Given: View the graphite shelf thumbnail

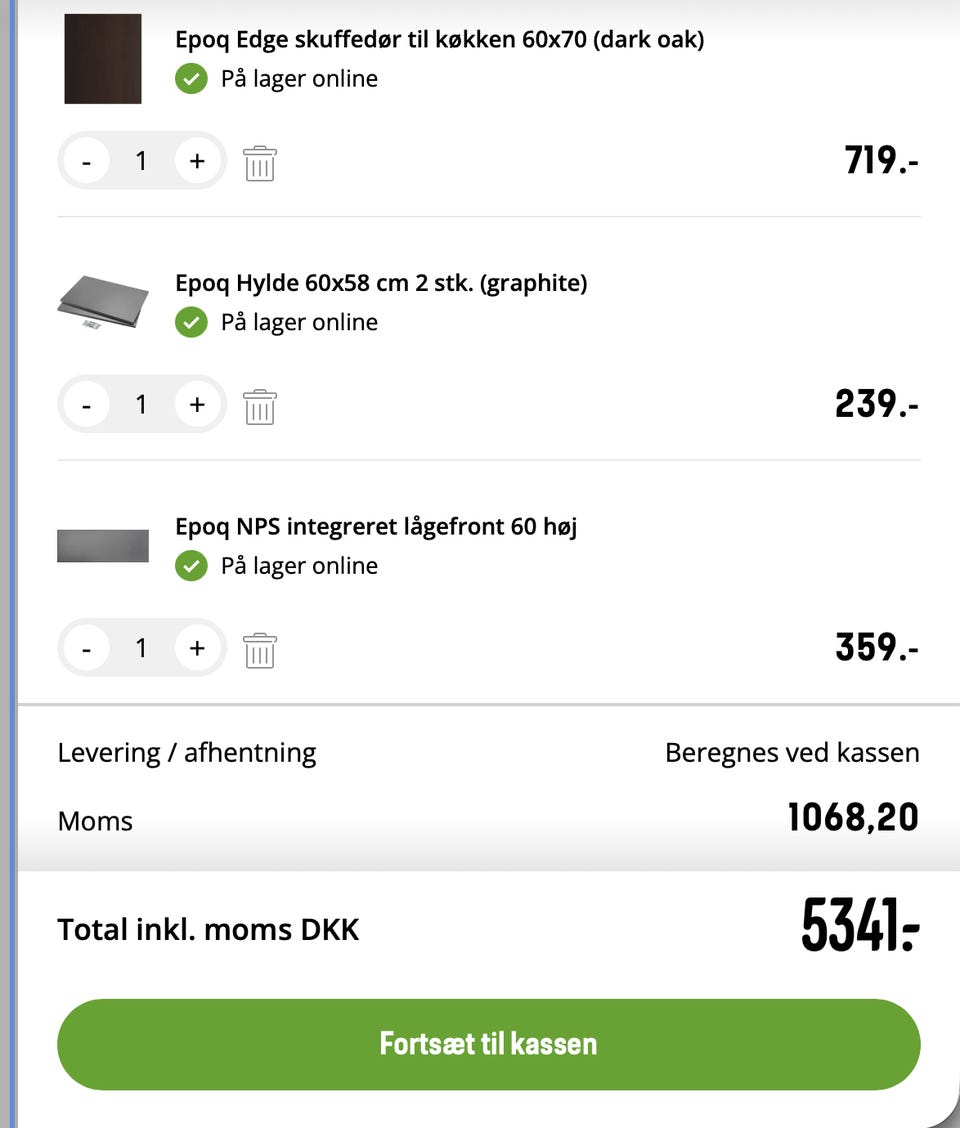Looking at the screenshot, I should coord(103,302).
